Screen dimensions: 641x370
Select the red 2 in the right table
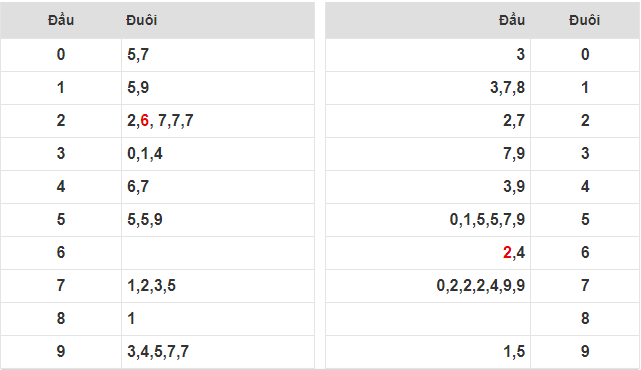tap(507, 253)
